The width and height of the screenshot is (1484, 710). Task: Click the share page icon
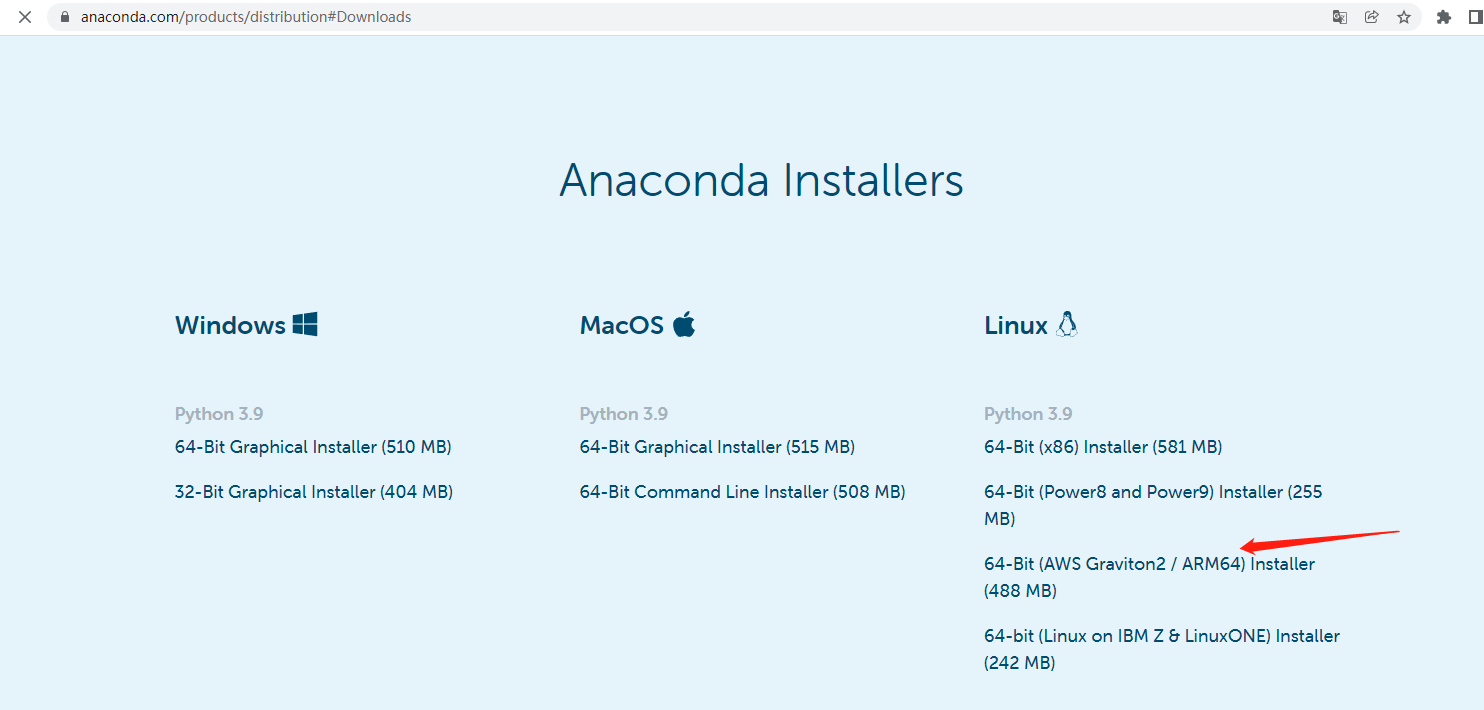point(1372,17)
